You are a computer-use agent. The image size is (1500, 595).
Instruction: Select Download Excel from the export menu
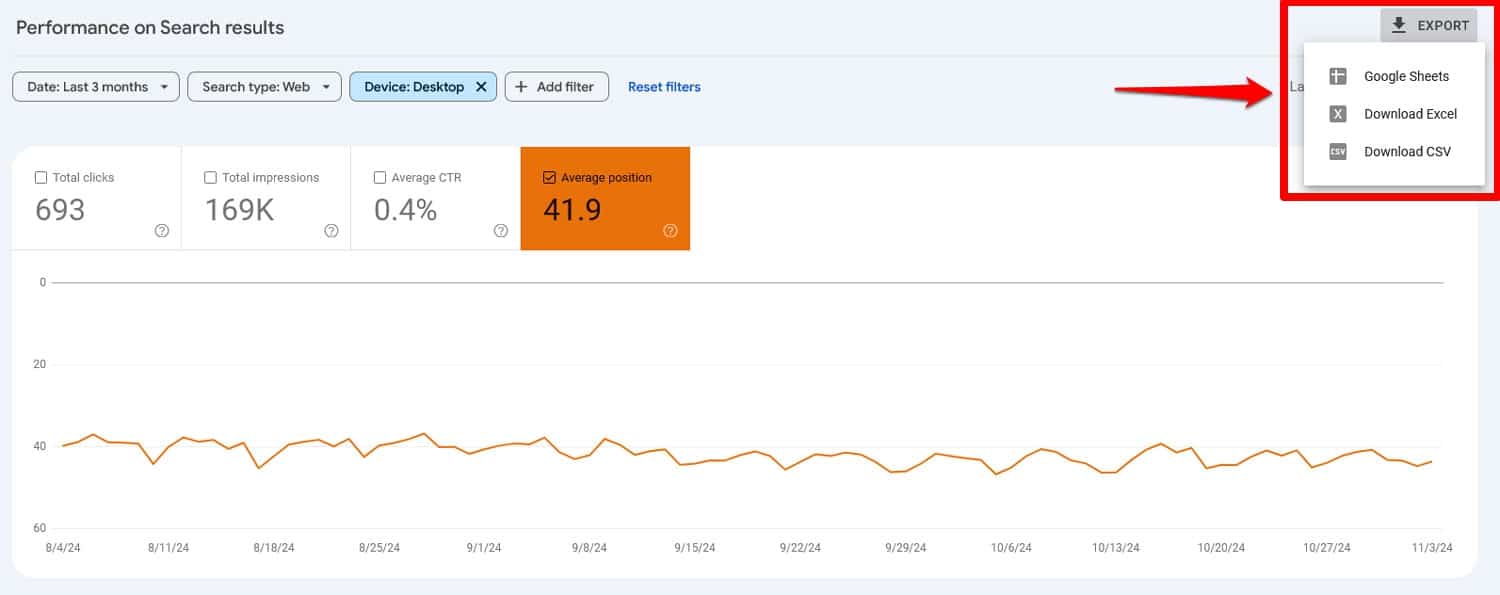[1409, 113]
